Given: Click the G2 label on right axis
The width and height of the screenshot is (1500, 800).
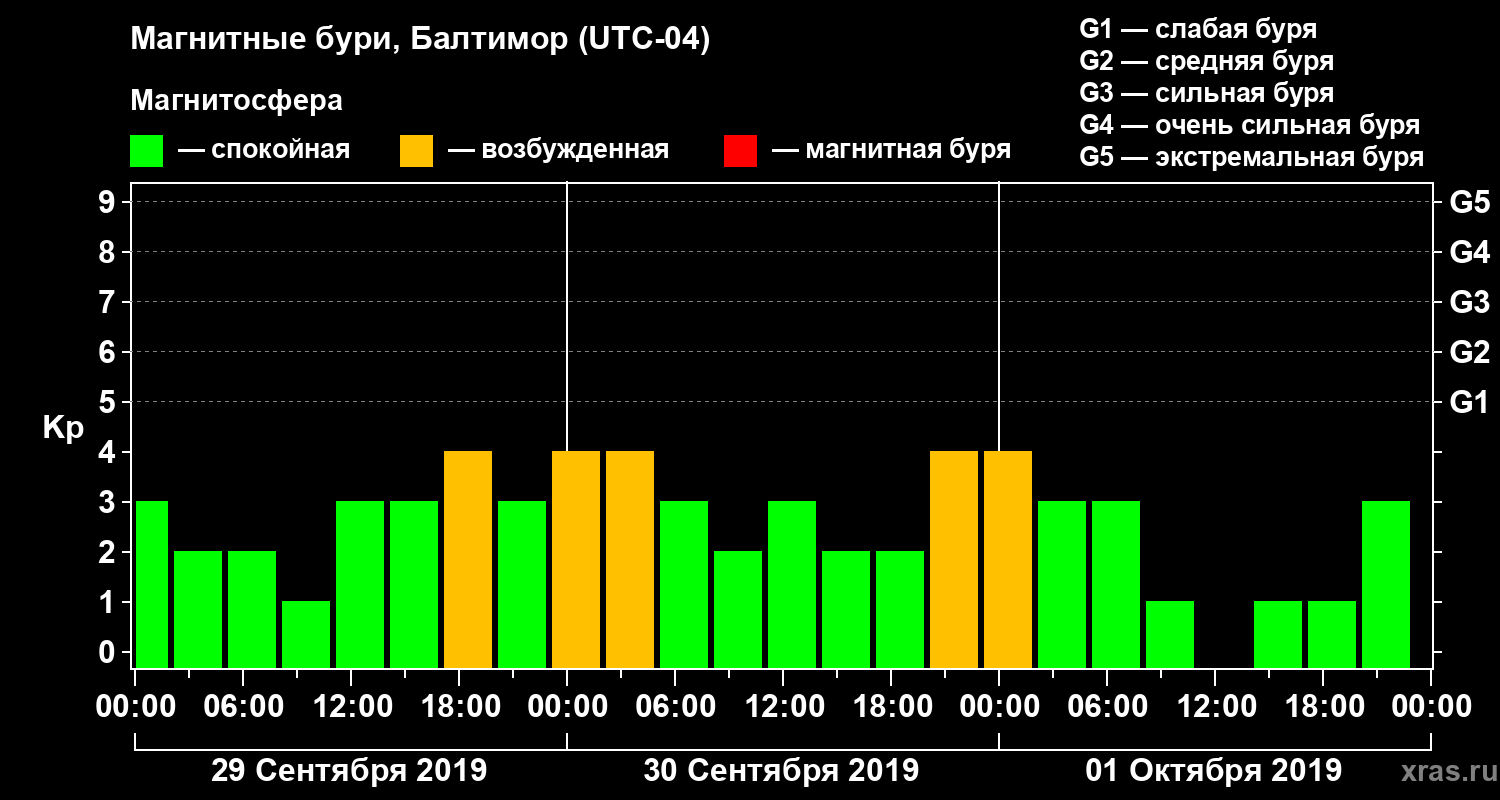Looking at the screenshot, I should 1469,352.
